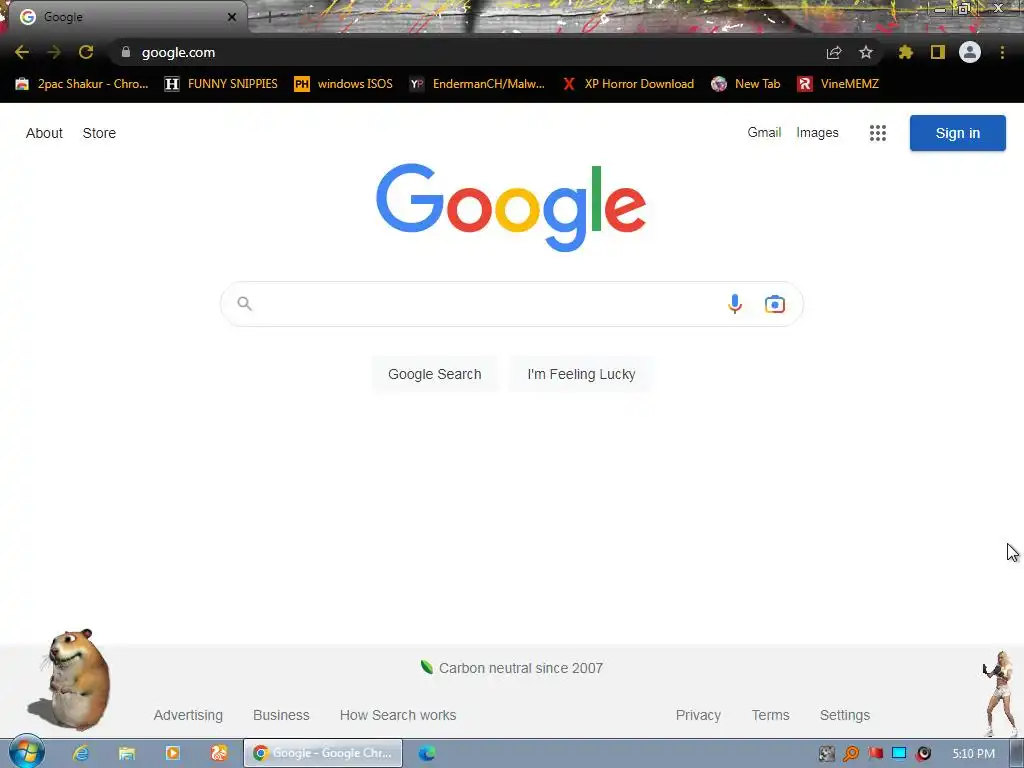This screenshot has height=768, width=1024.
Task: Open the Privacy footer link
Action: pyautogui.click(x=698, y=715)
